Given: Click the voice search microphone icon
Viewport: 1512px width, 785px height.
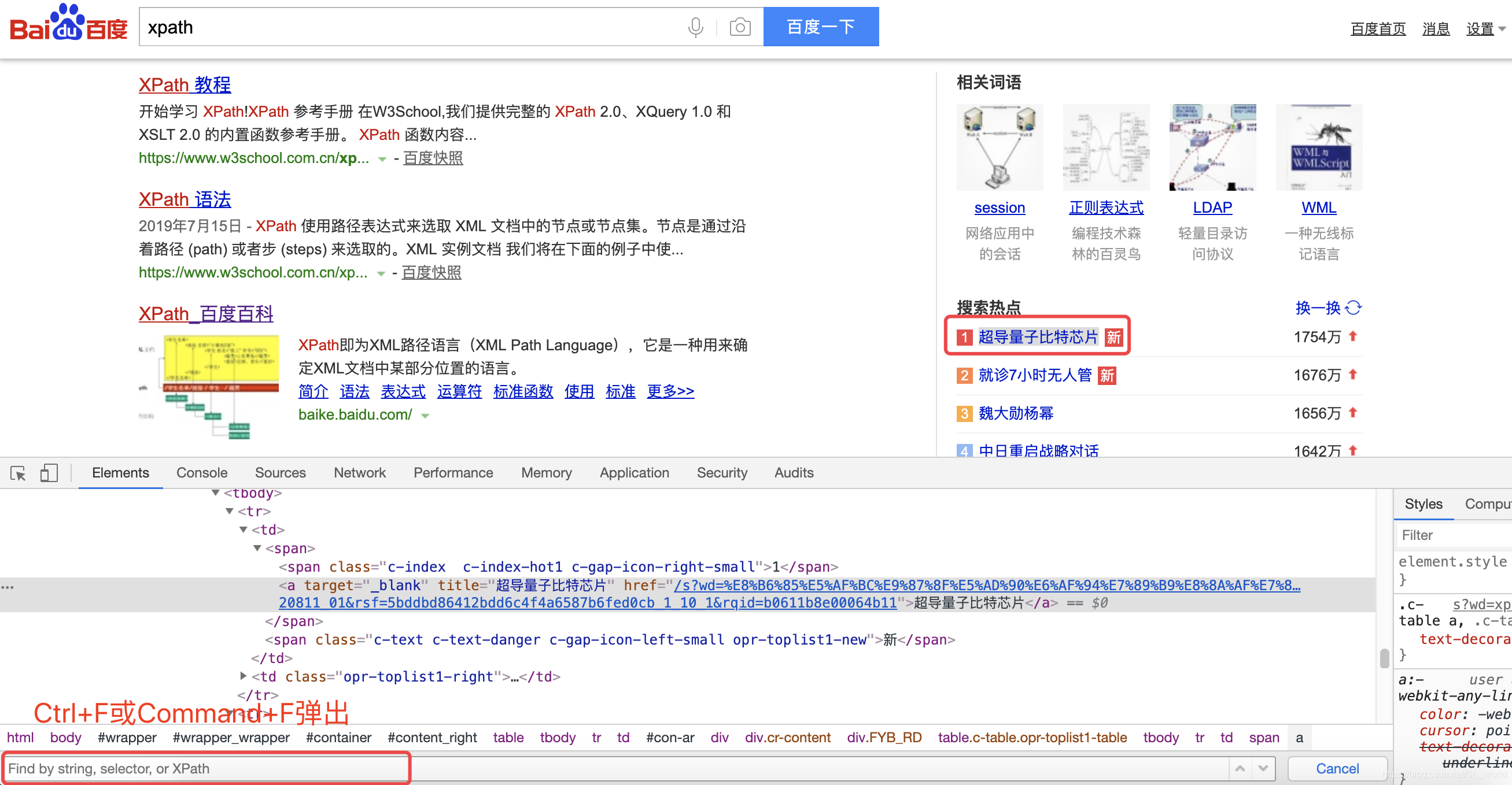Looking at the screenshot, I should 695,27.
